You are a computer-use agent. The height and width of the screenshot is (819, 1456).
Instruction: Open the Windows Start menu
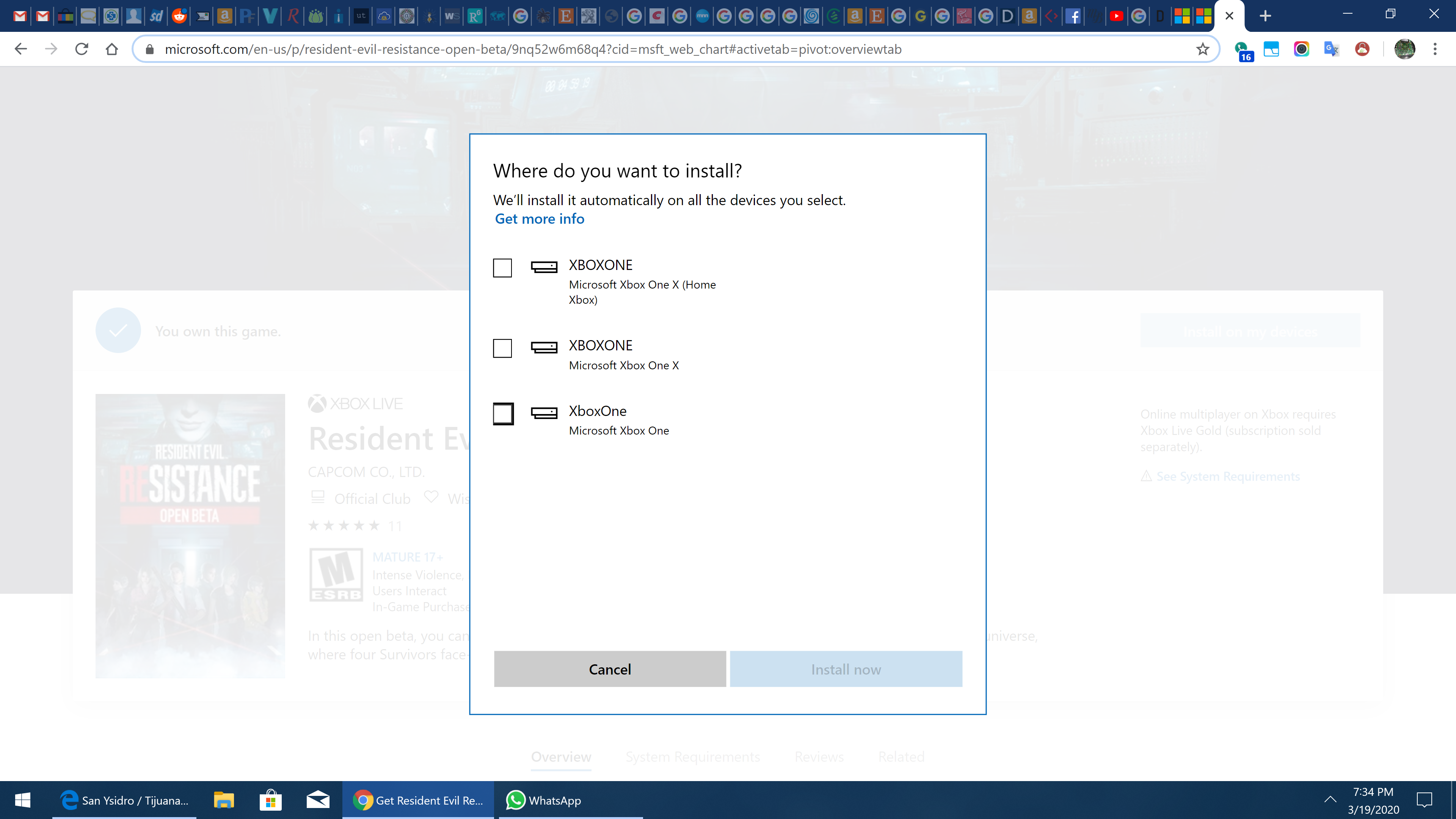[23, 800]
